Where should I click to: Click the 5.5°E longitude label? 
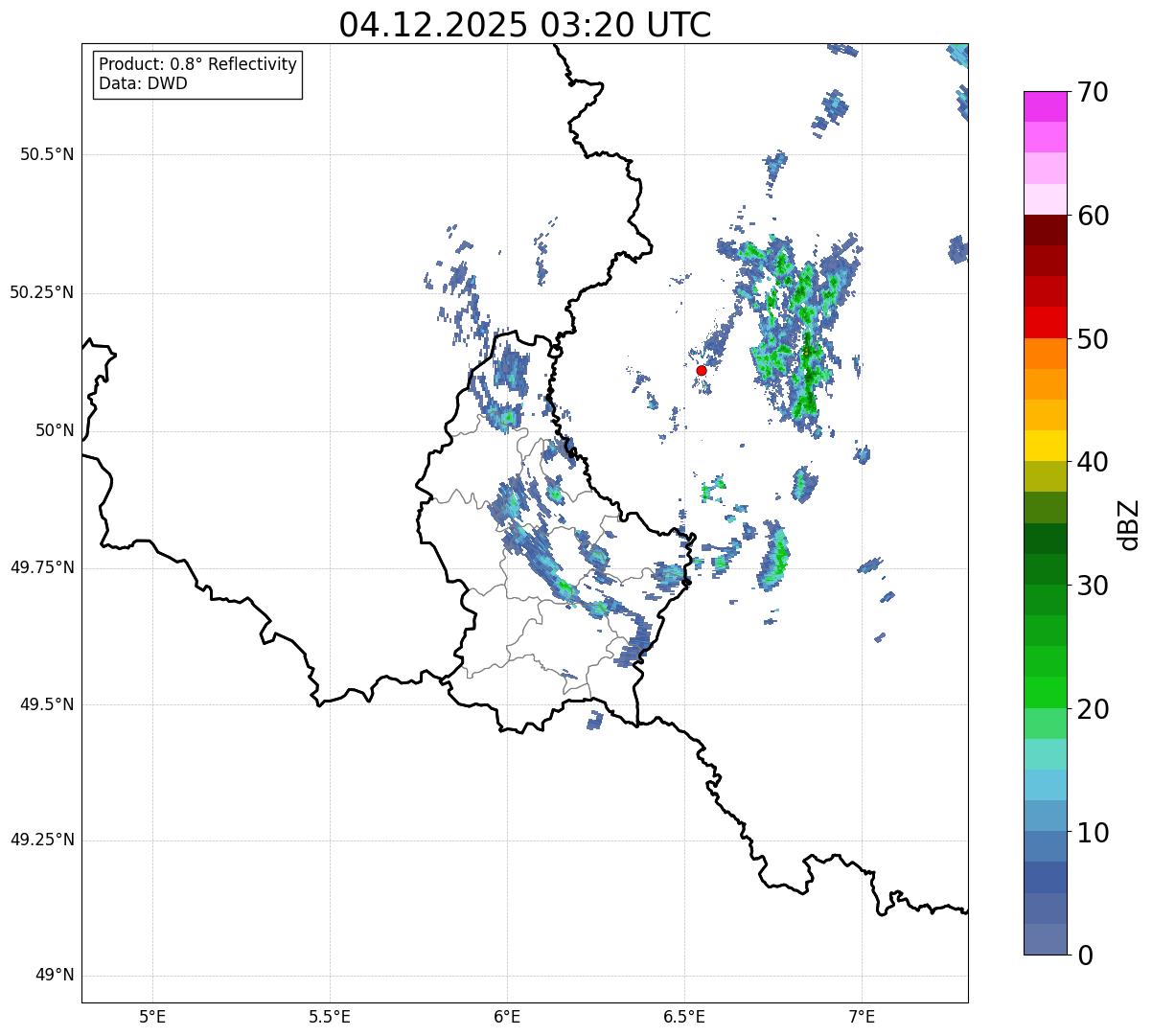point(330,1017)
